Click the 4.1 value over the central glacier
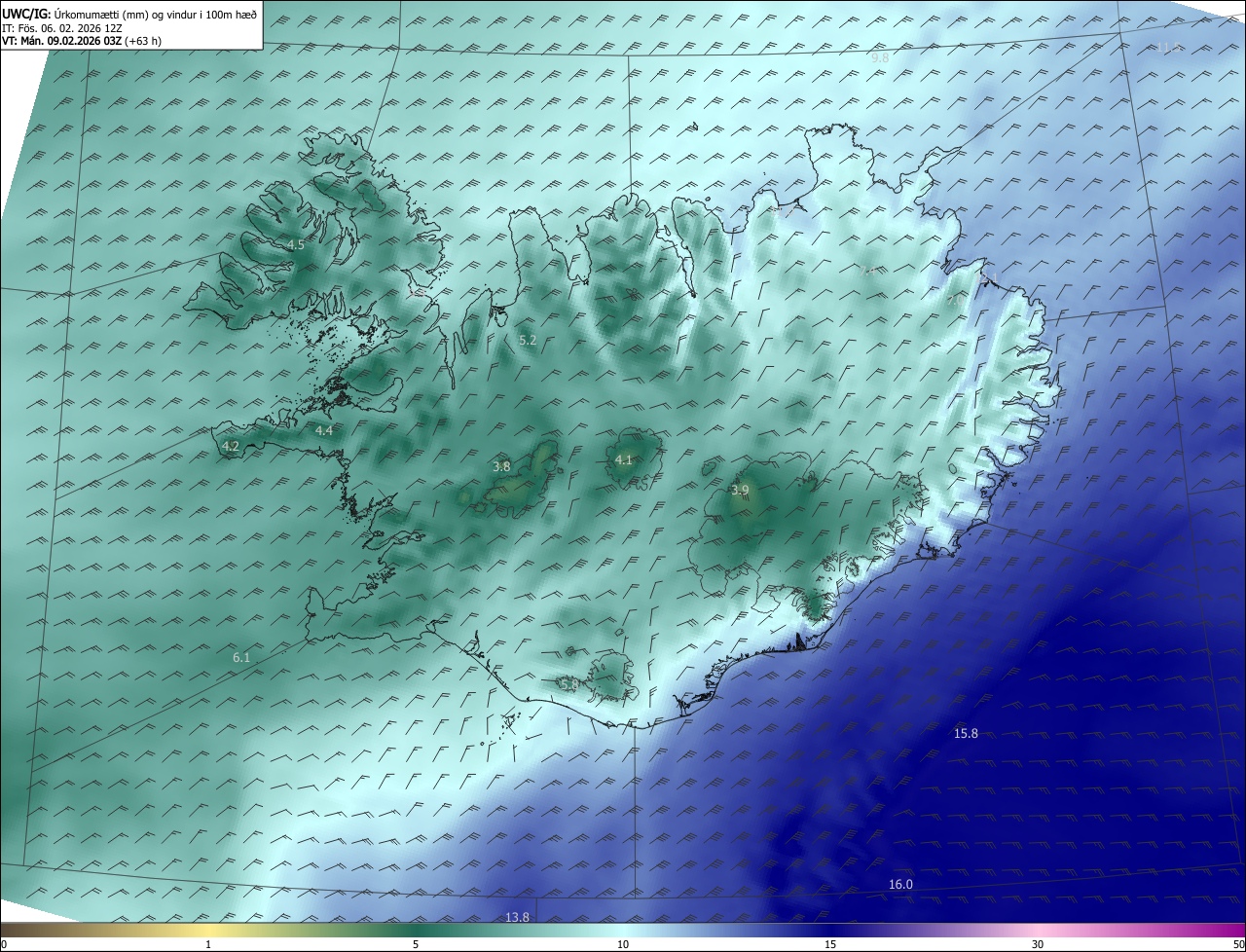Viewport: 1246px width, 952px height. tap(624, 460)
